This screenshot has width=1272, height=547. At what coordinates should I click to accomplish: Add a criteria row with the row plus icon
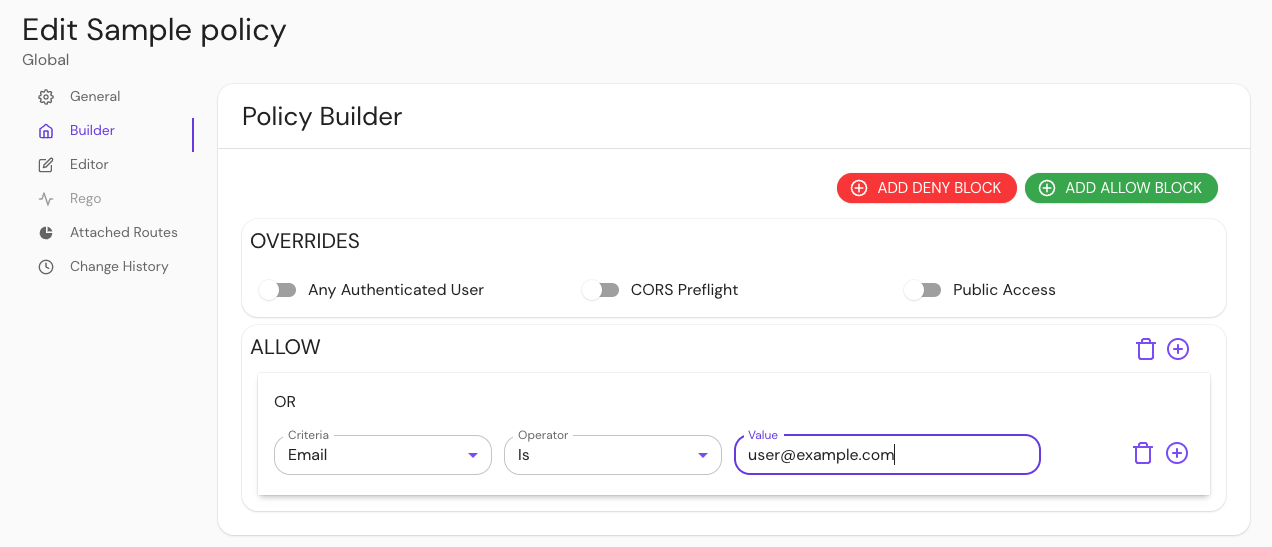tap(1177, 453)
